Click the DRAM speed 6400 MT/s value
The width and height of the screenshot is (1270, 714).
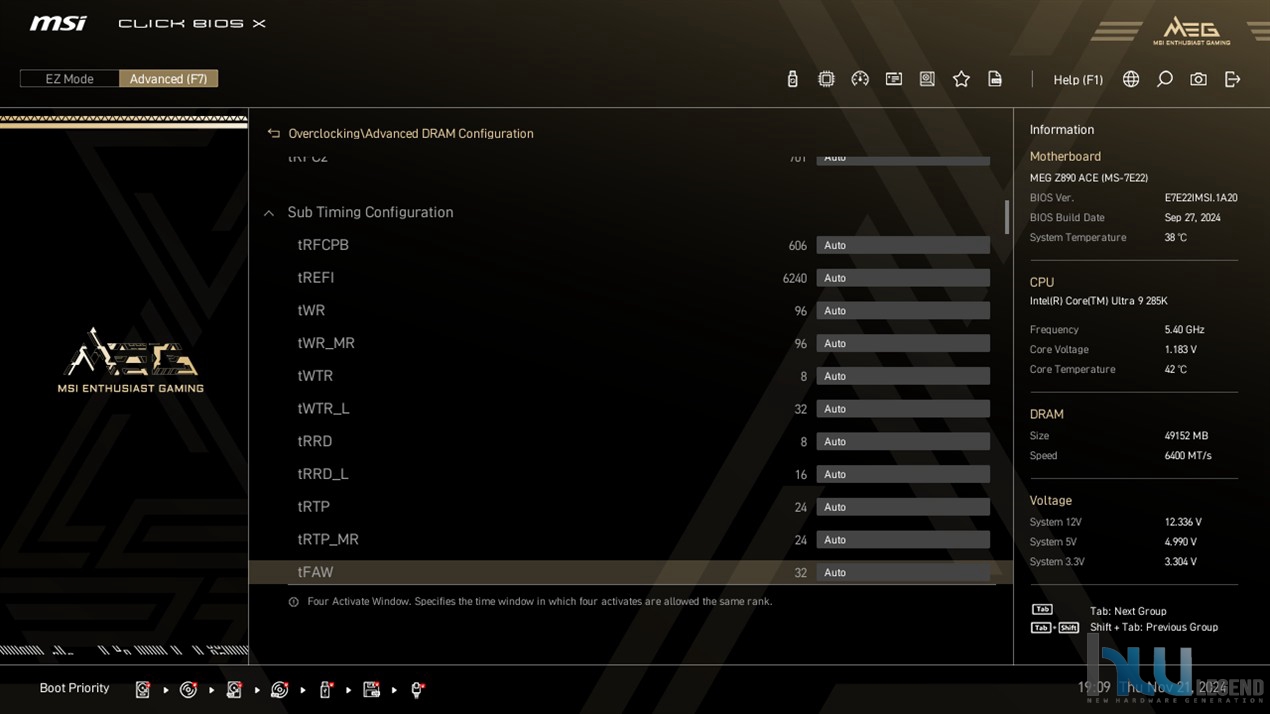pyautogui.click(x=1188, y=456)
